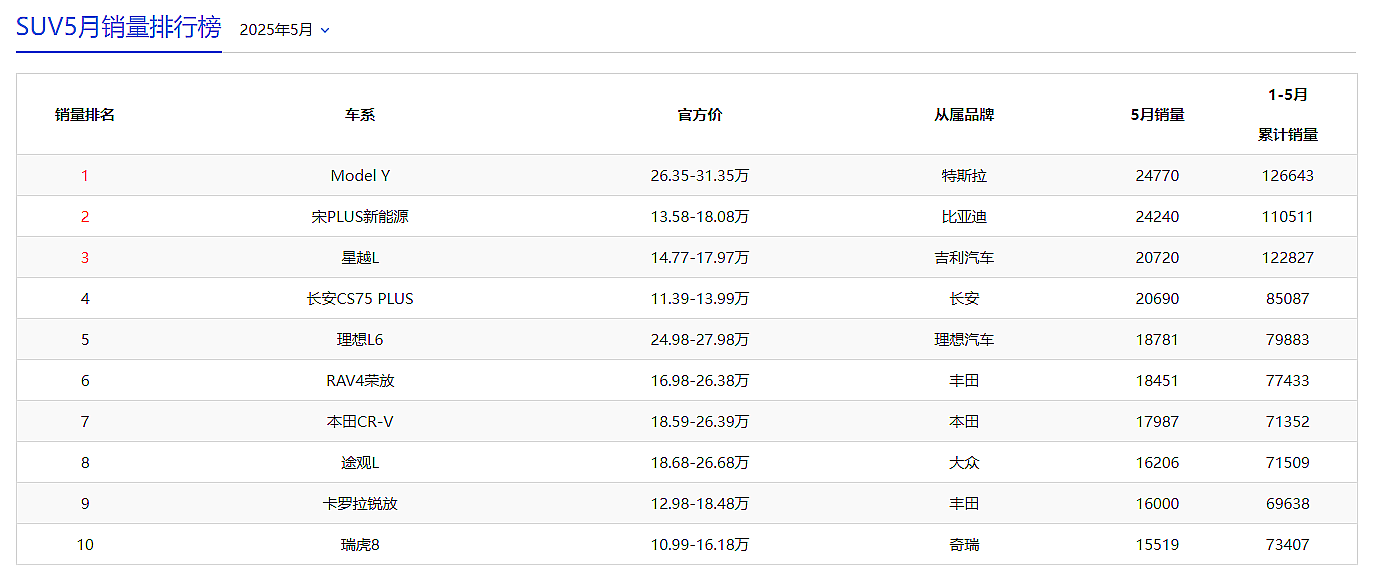Click the 从属品牌 column header
The image size is (1378, 585).
coord(964,115)
